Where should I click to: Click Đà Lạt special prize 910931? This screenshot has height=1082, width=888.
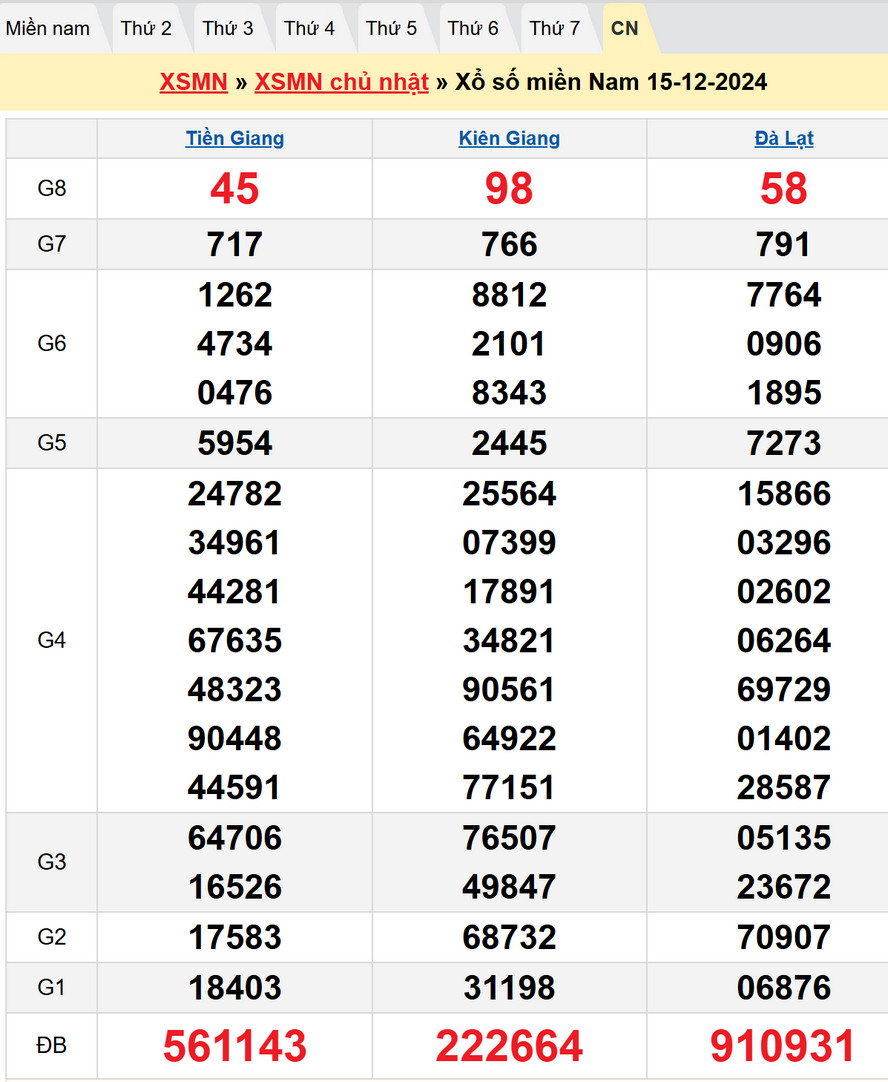[x=783, y=1046]
